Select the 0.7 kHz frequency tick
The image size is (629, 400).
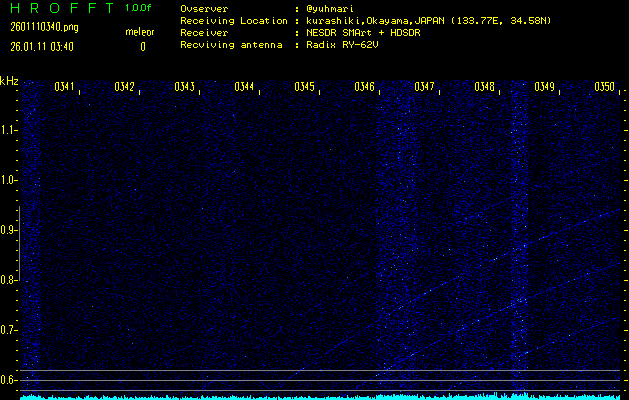(x=9, y=330)
